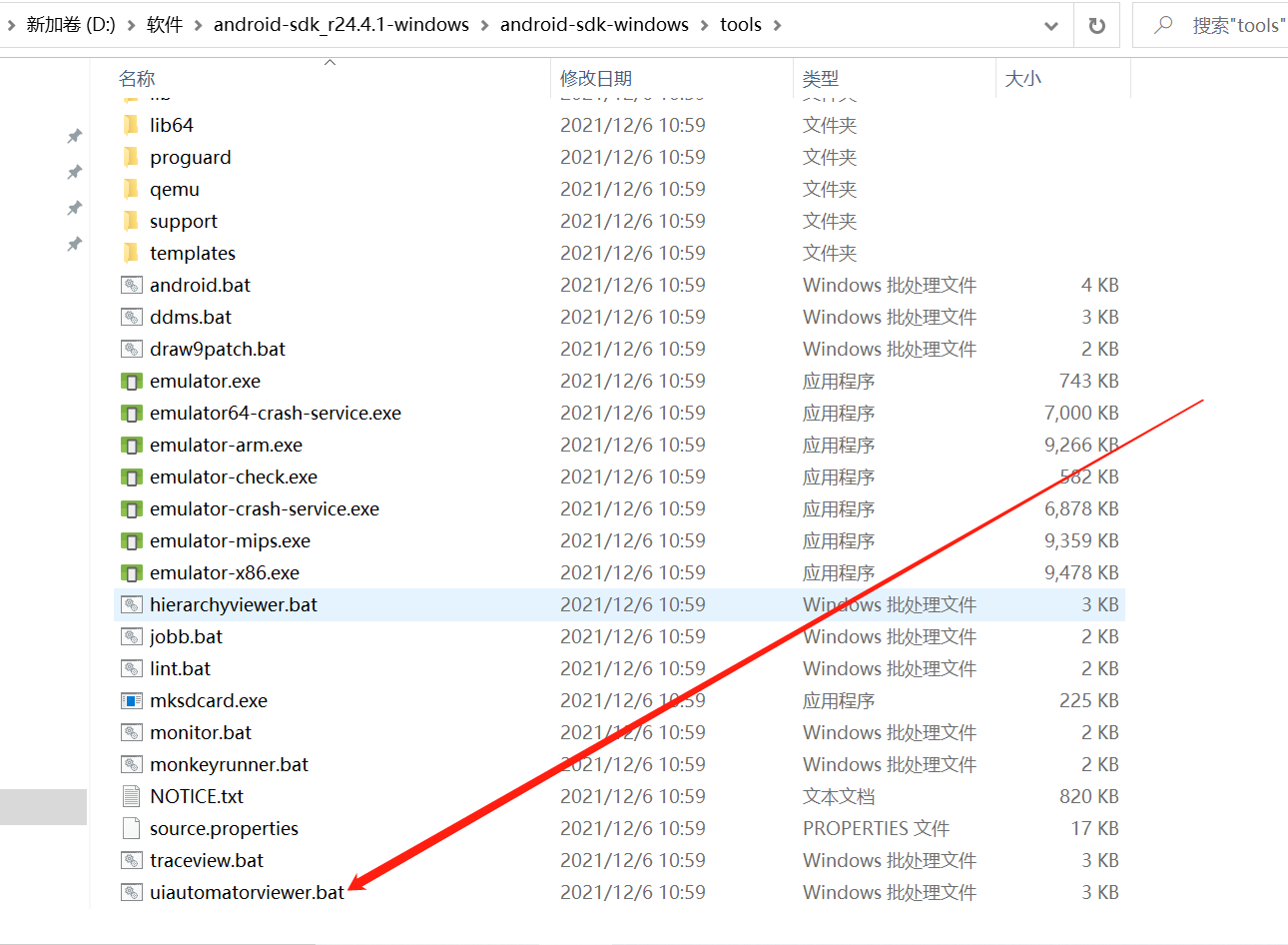Click the support folder icon
1288x945 pixels.
[x=131, y=221]
